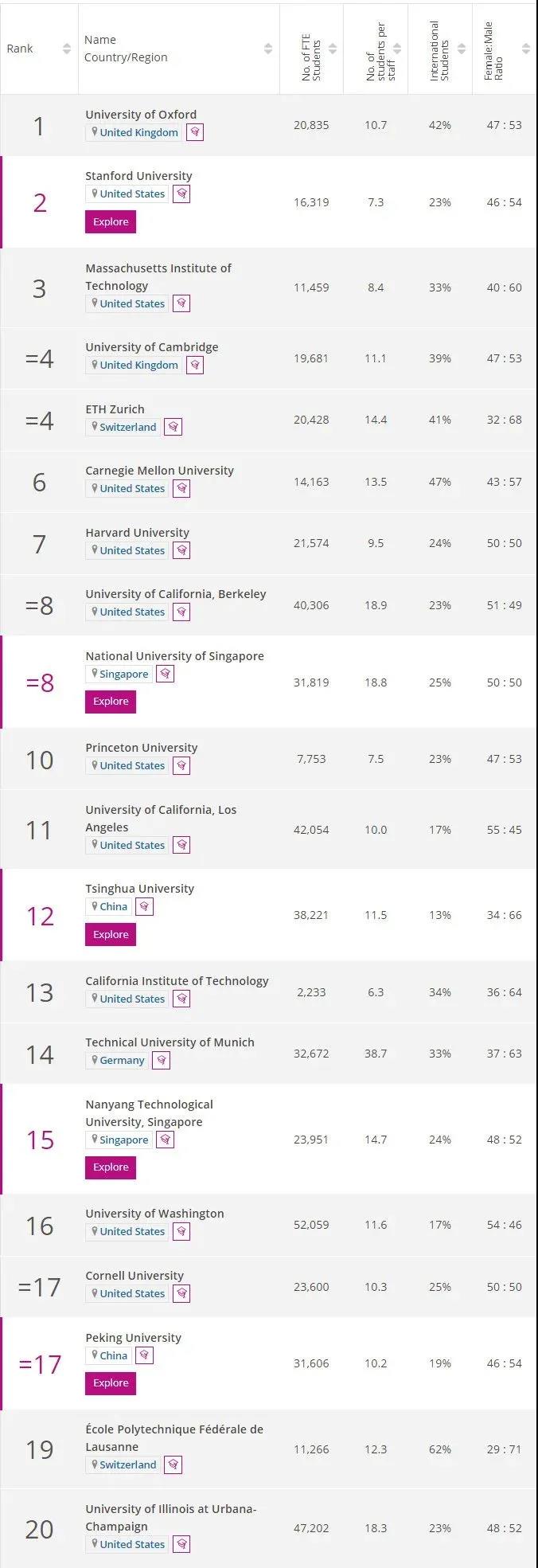Open the University of Cambridge link
Screen dimensions: 538x1568
(x=152, y=347)
